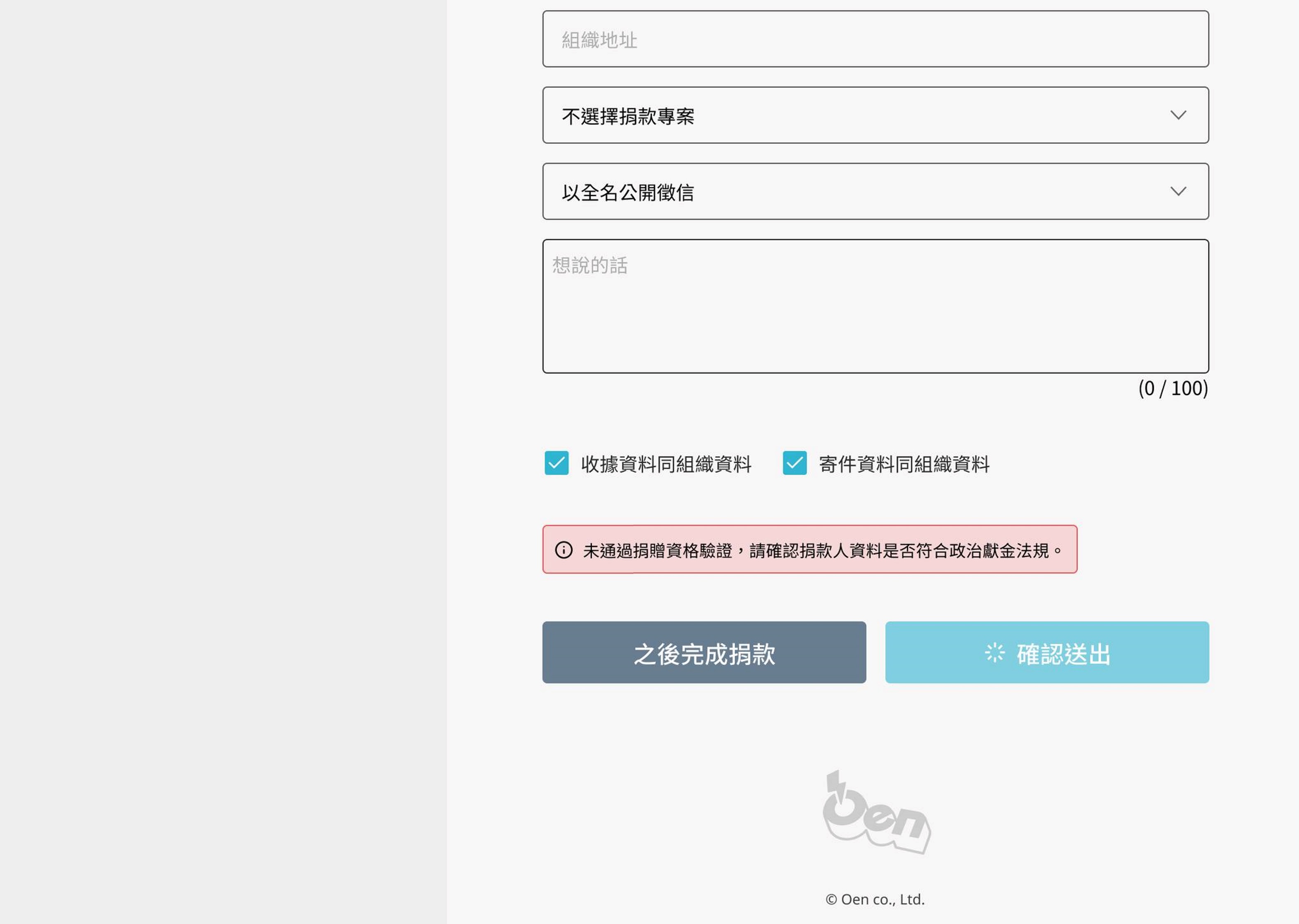Click the 確認送出 submit button
Viewport: 1299px width, 924px height.
1047,652
